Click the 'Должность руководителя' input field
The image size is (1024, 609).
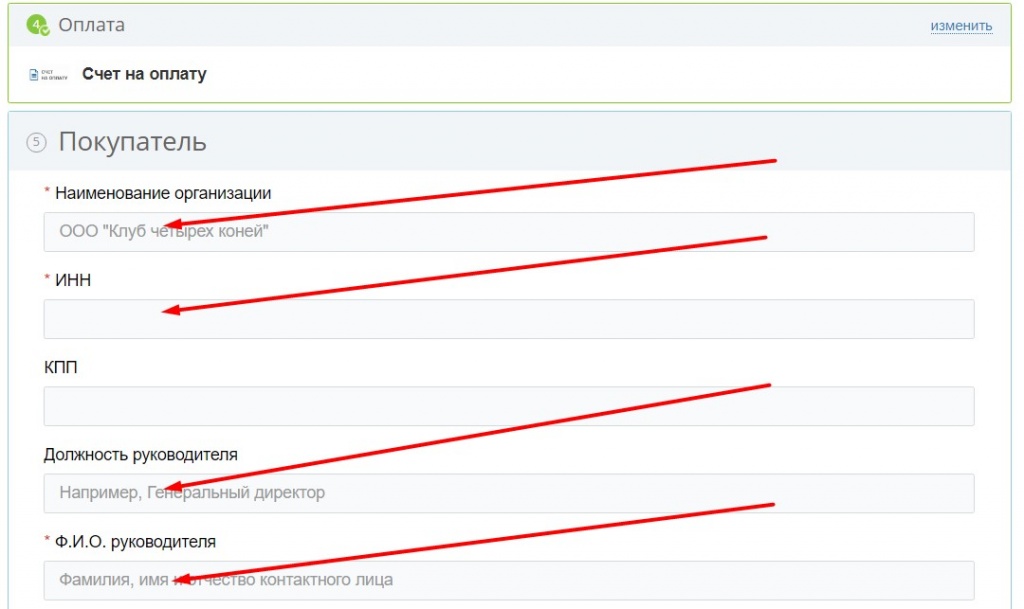(508, 493)
